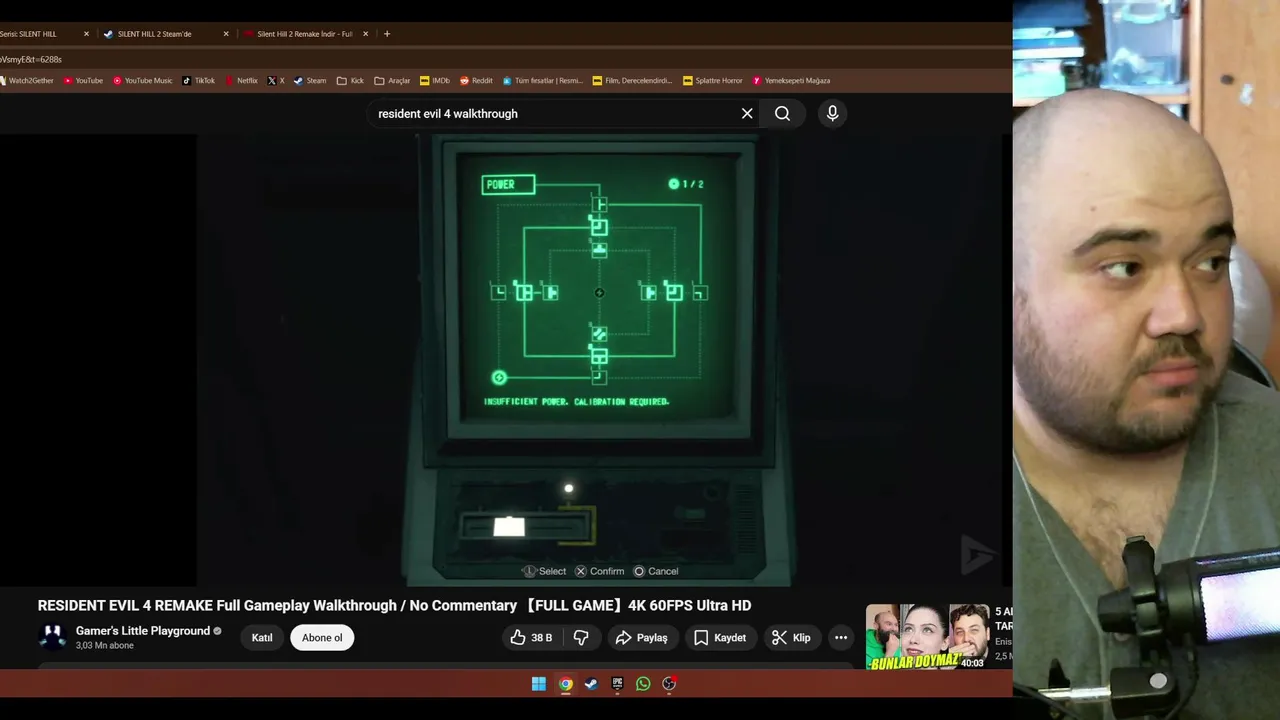Screen dimensions: 1280x720
Task: Create a clip with Klip button
Action: 792,637
